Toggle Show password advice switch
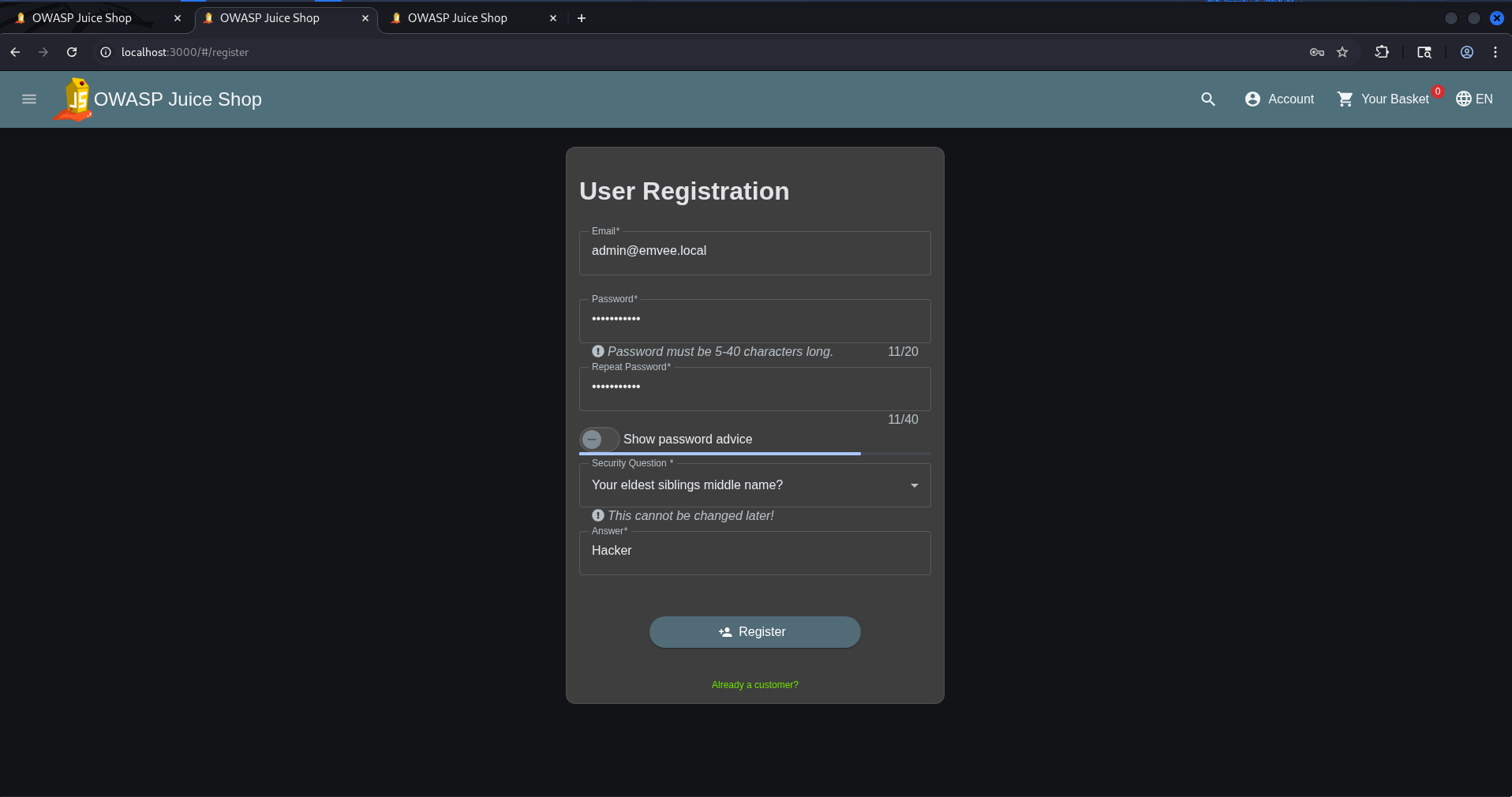This screenshot has height=797, width=1512. (599, 440)
